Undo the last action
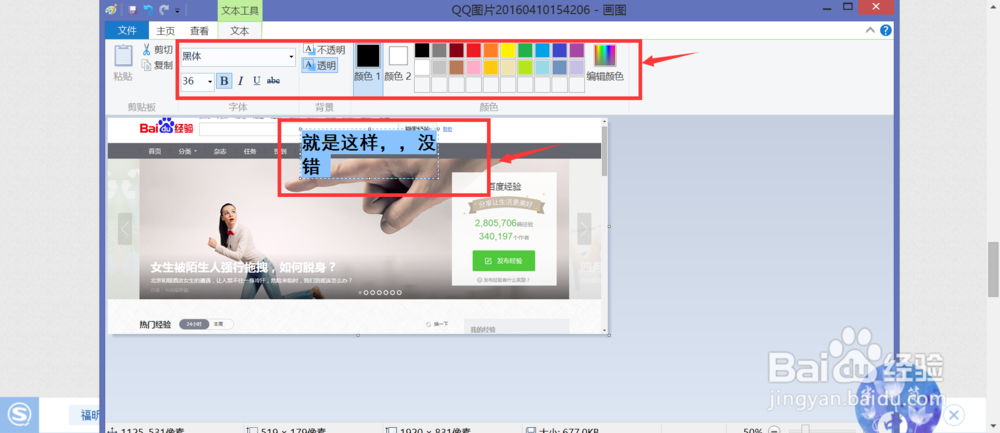The height and width of the screenshot is (433, 1000). pos(148,10)
